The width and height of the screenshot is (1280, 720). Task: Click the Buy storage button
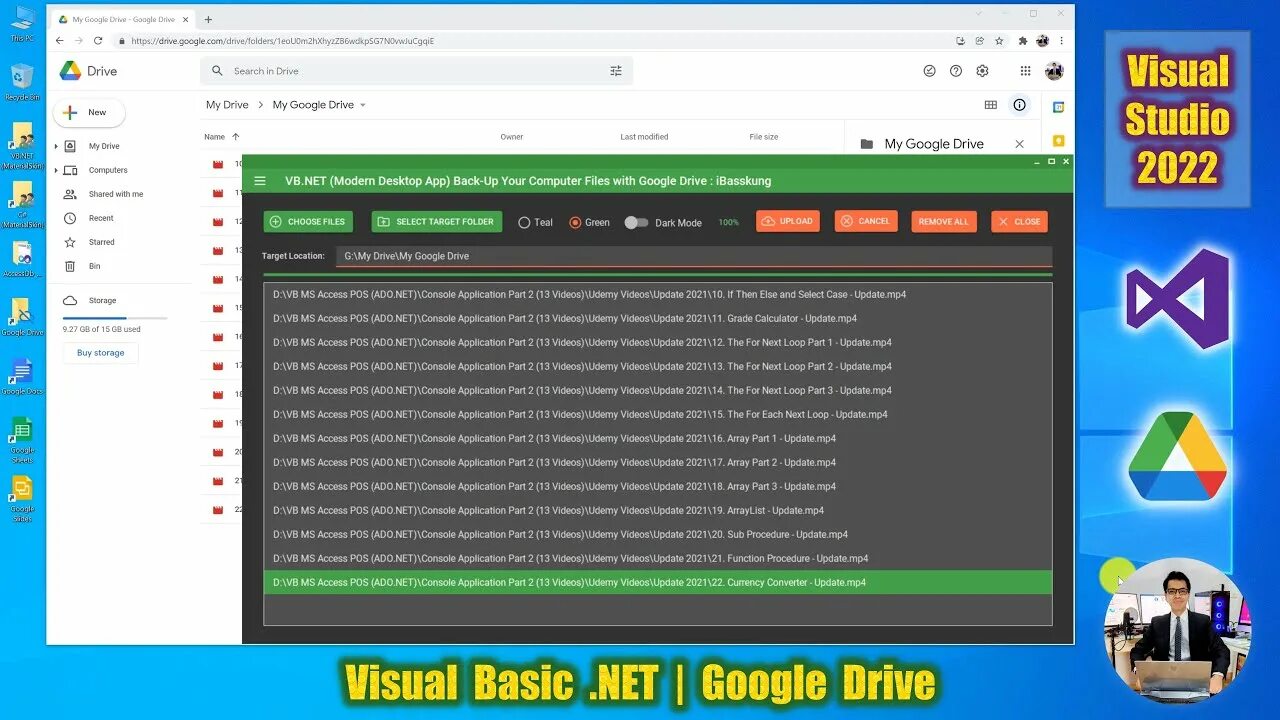pos(101,353)
